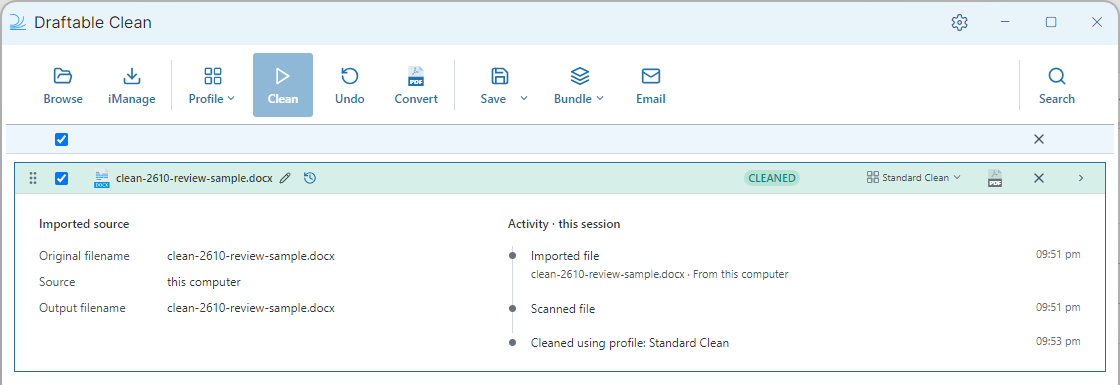Uncheck the clean-2610-review-sample.docx checkbox

pyautogui.click(x=61, y=178)
